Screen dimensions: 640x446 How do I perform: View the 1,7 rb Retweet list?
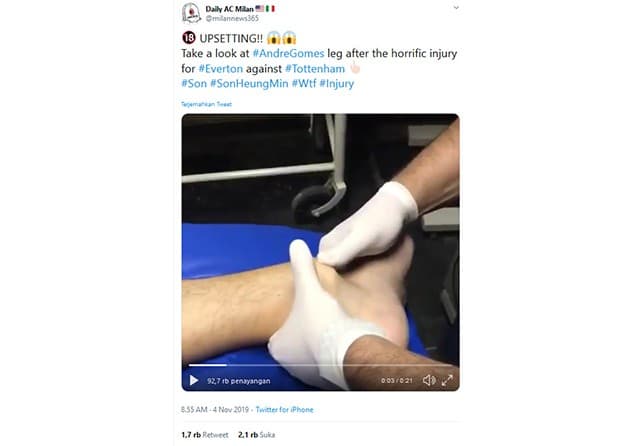pyautogui.click(x=205, y=435)
